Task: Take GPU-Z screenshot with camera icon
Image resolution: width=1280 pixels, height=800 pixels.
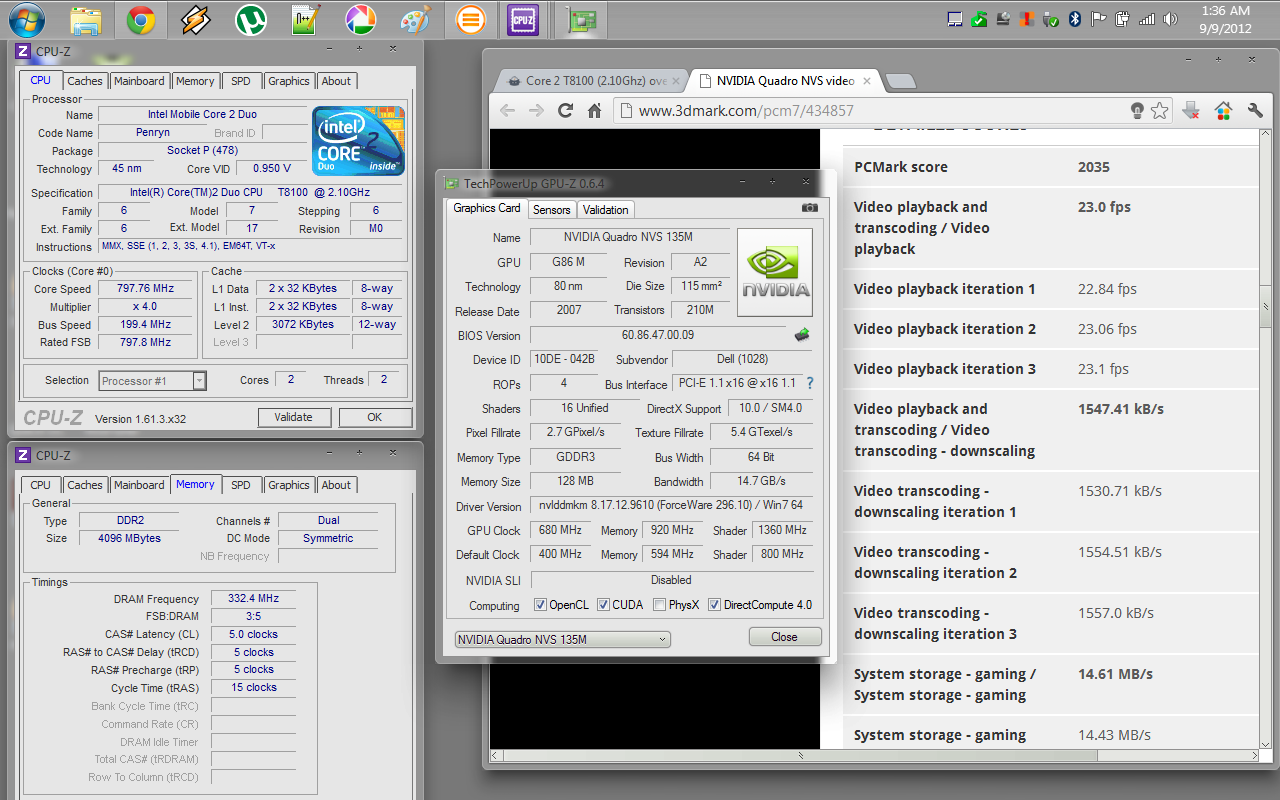Action: 810,208
